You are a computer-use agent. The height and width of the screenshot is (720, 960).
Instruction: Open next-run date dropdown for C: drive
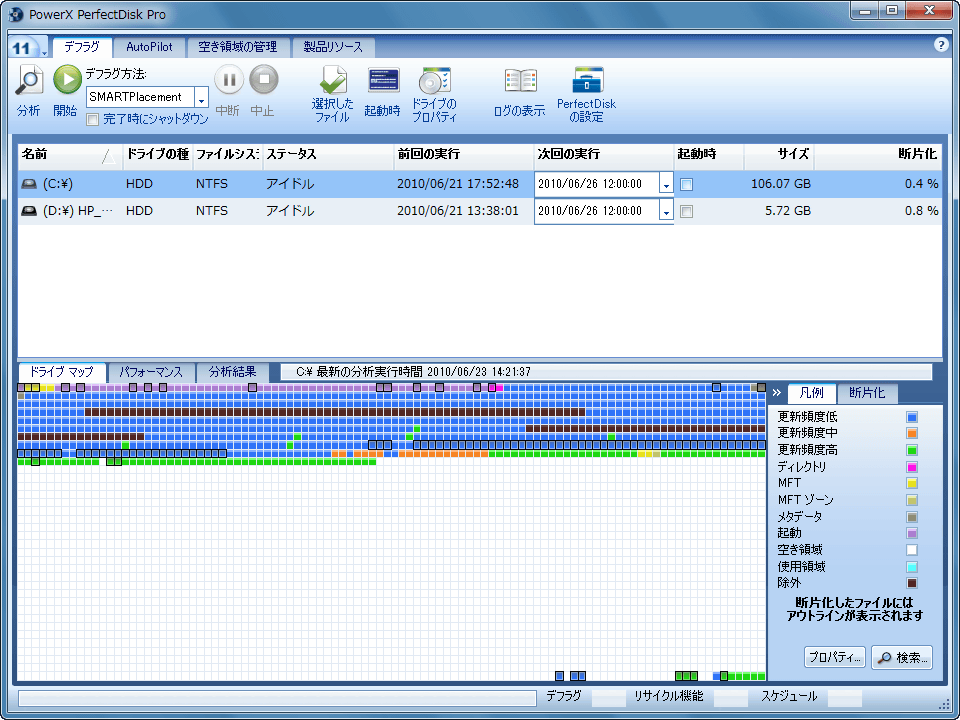click(x=666, y=184)
